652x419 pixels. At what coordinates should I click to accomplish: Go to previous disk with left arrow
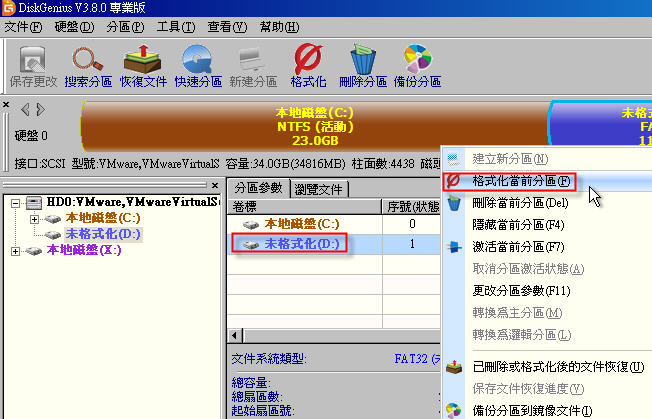25,110
